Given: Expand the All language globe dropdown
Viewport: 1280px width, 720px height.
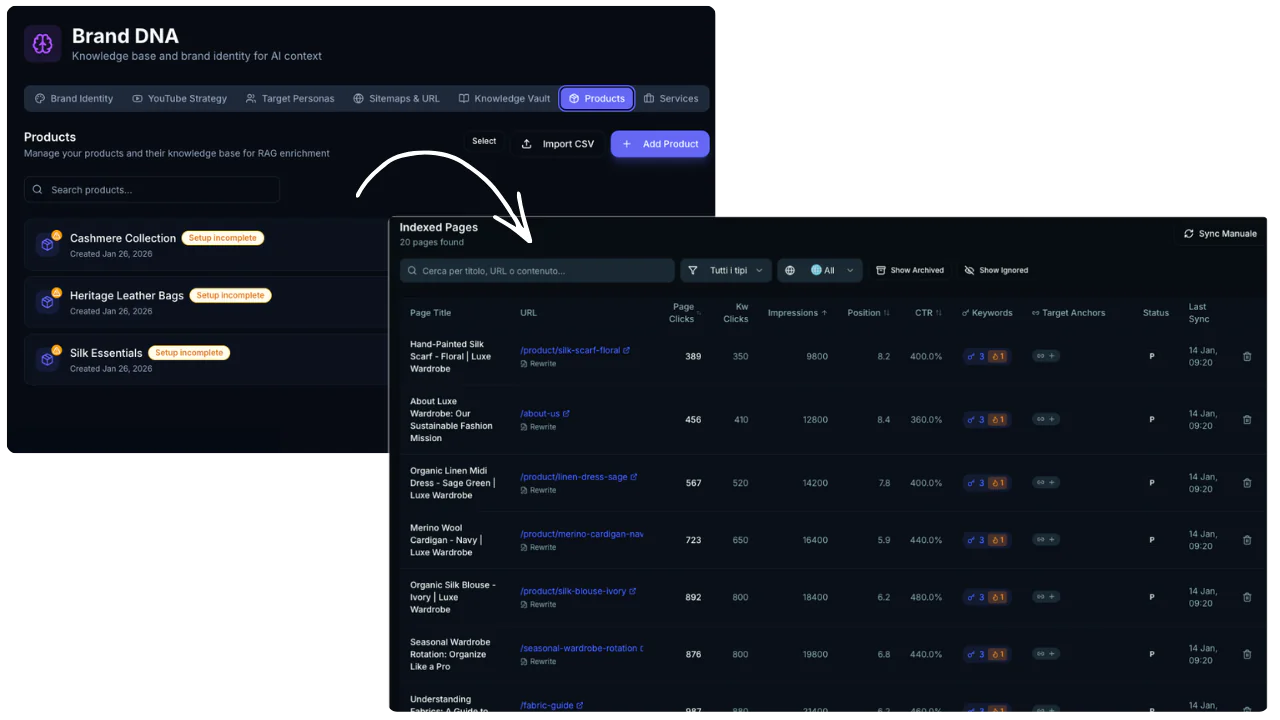Looking at the screenshot, I should pos(820,271).
